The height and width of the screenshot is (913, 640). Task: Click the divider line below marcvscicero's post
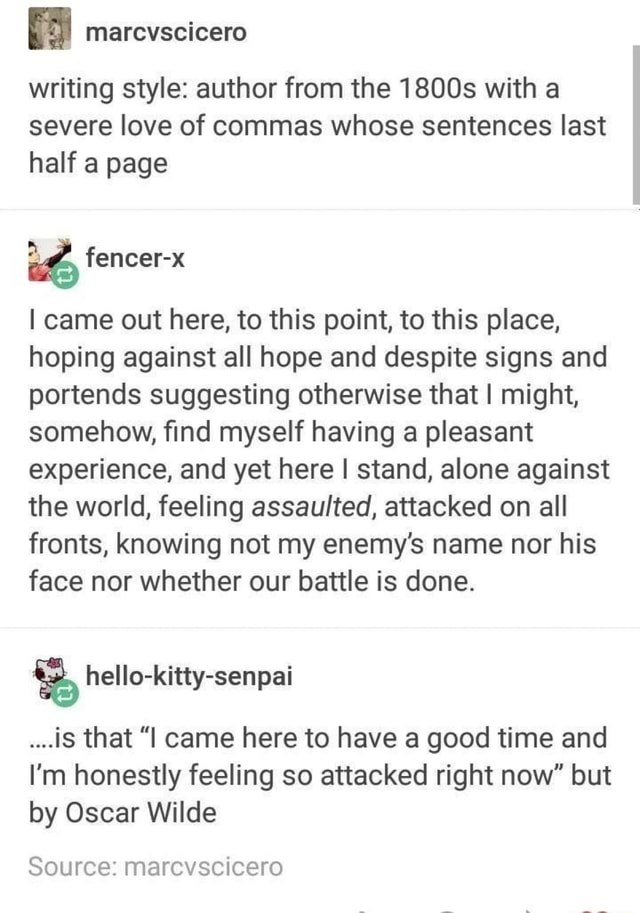click(320, 209)
